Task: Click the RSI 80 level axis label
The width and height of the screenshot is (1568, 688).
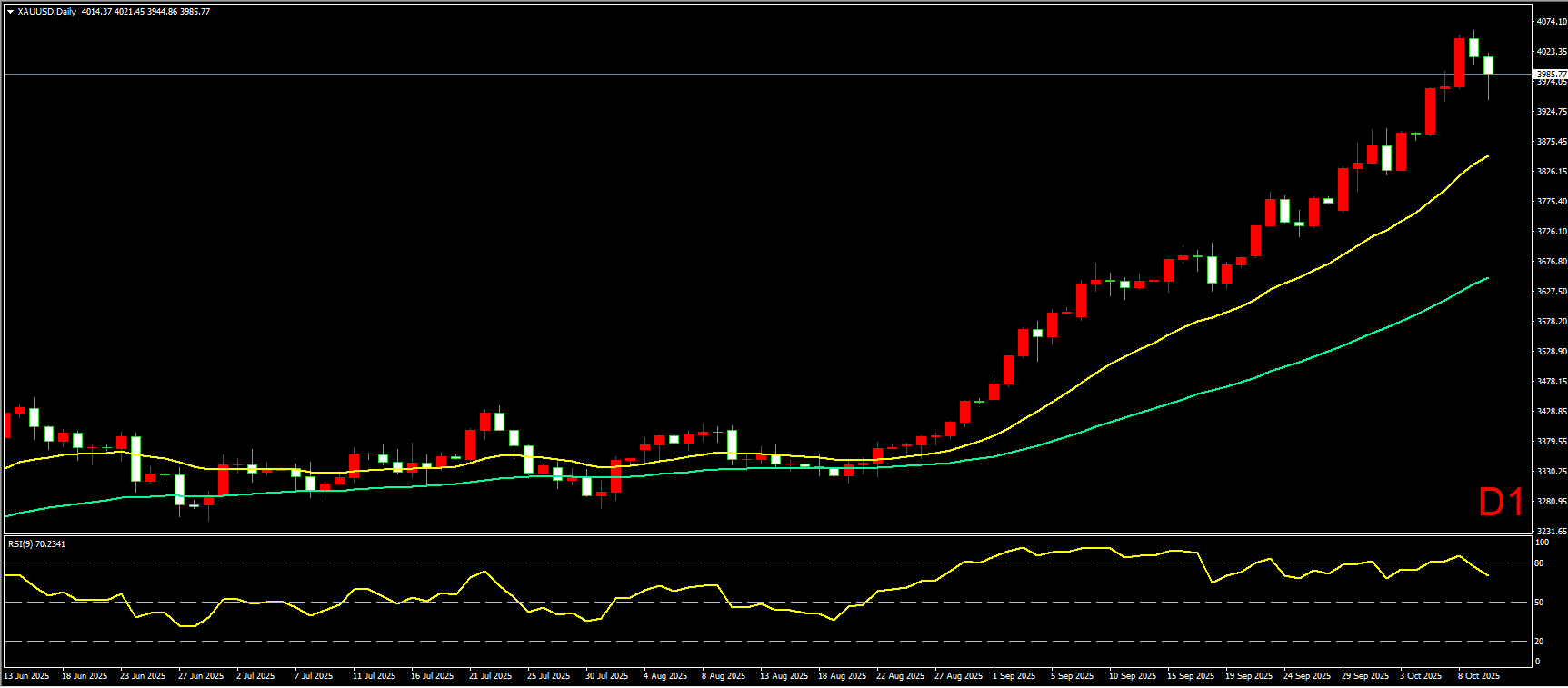Action: tap(1539, 563)
